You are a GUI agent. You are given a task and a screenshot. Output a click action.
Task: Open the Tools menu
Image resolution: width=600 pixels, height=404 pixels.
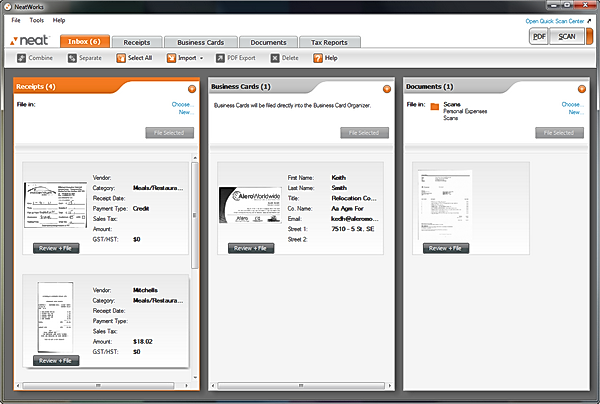pyautogui.click(x=37, y=20)
